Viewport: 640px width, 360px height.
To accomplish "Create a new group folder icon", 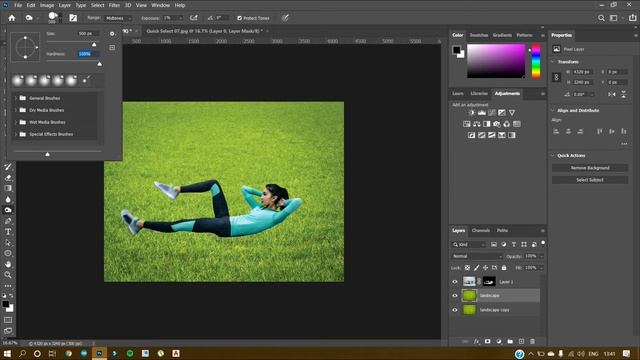I will pyautogui.click(x=510, y=341).
